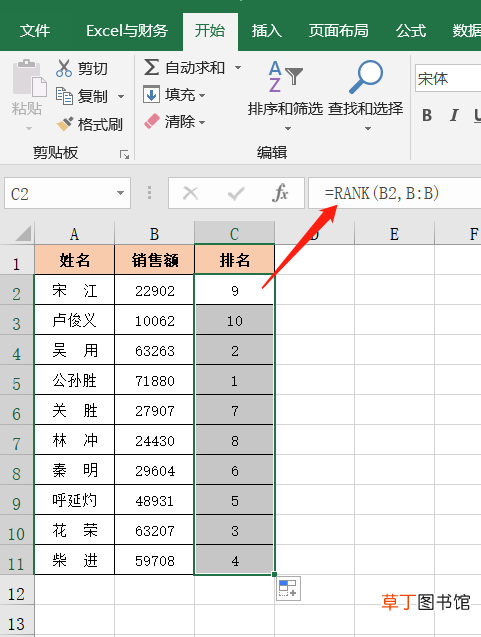Open the 文件 tab

[35, 30]
